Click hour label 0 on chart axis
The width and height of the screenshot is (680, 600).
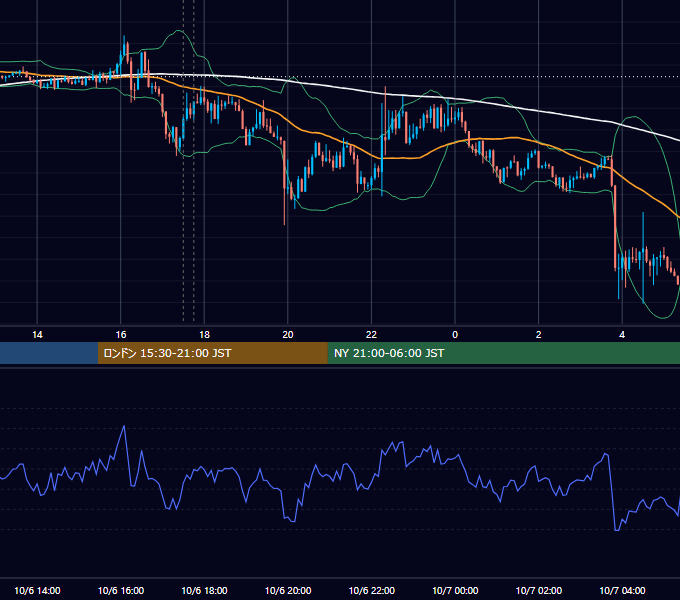(x=455, y=335)
